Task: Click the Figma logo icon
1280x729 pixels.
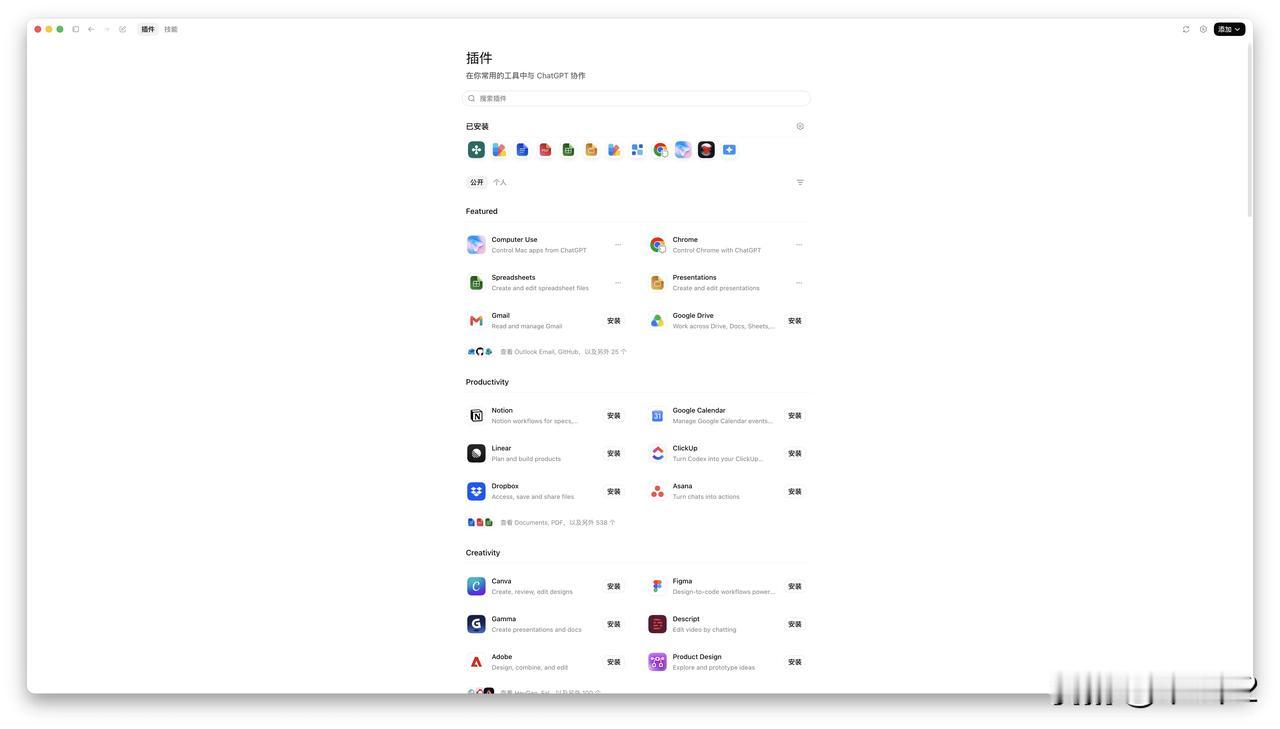Action: coord(657,587)
